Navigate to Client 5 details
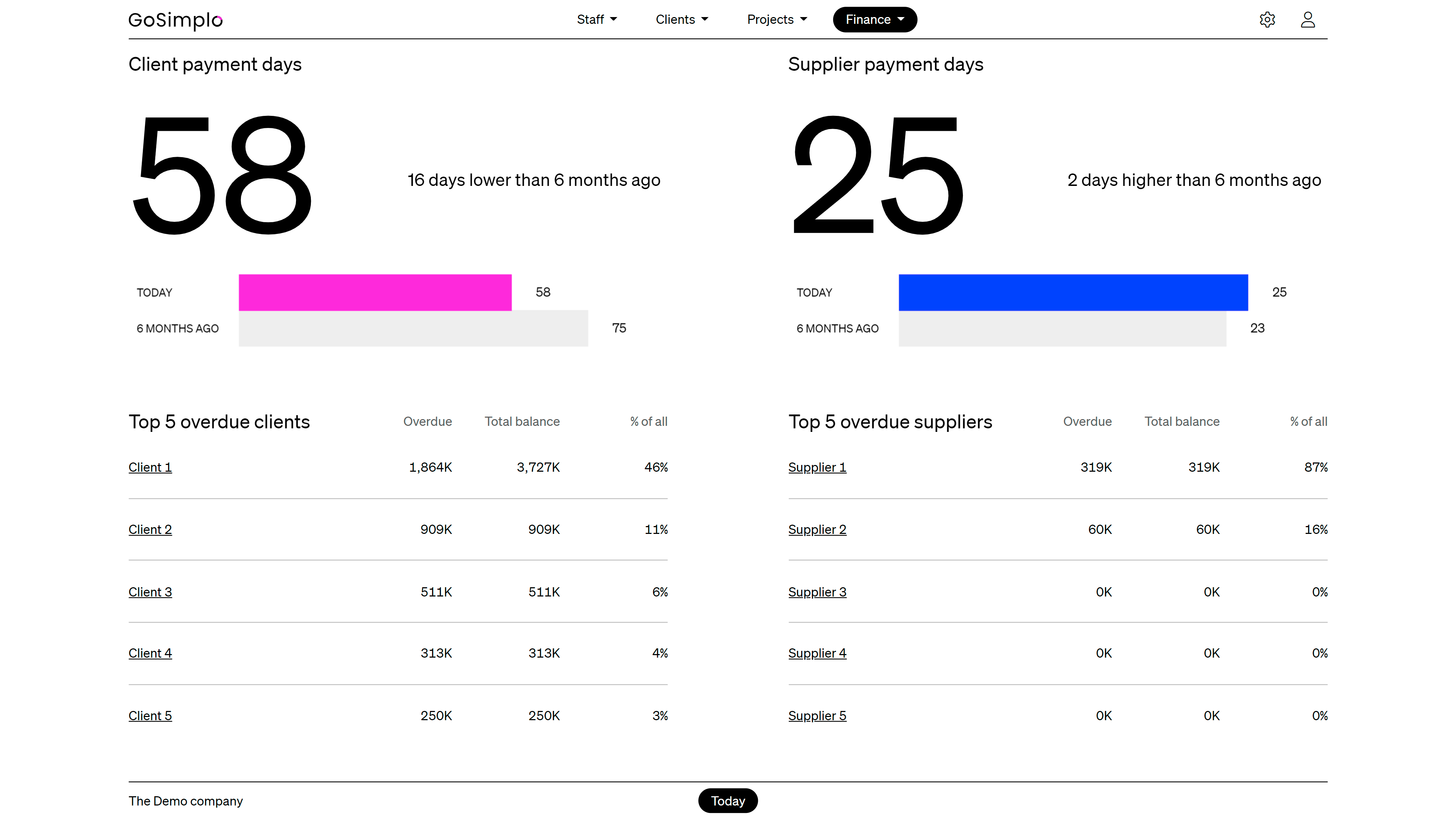Screen dimensions: 1456x819 [150, 715]
